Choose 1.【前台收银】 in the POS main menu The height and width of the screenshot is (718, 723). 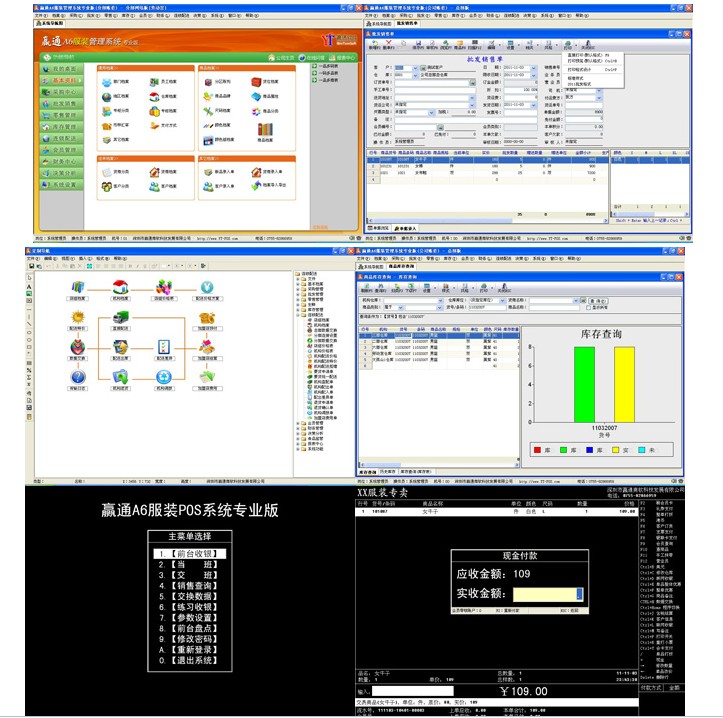tap(189, 553)
